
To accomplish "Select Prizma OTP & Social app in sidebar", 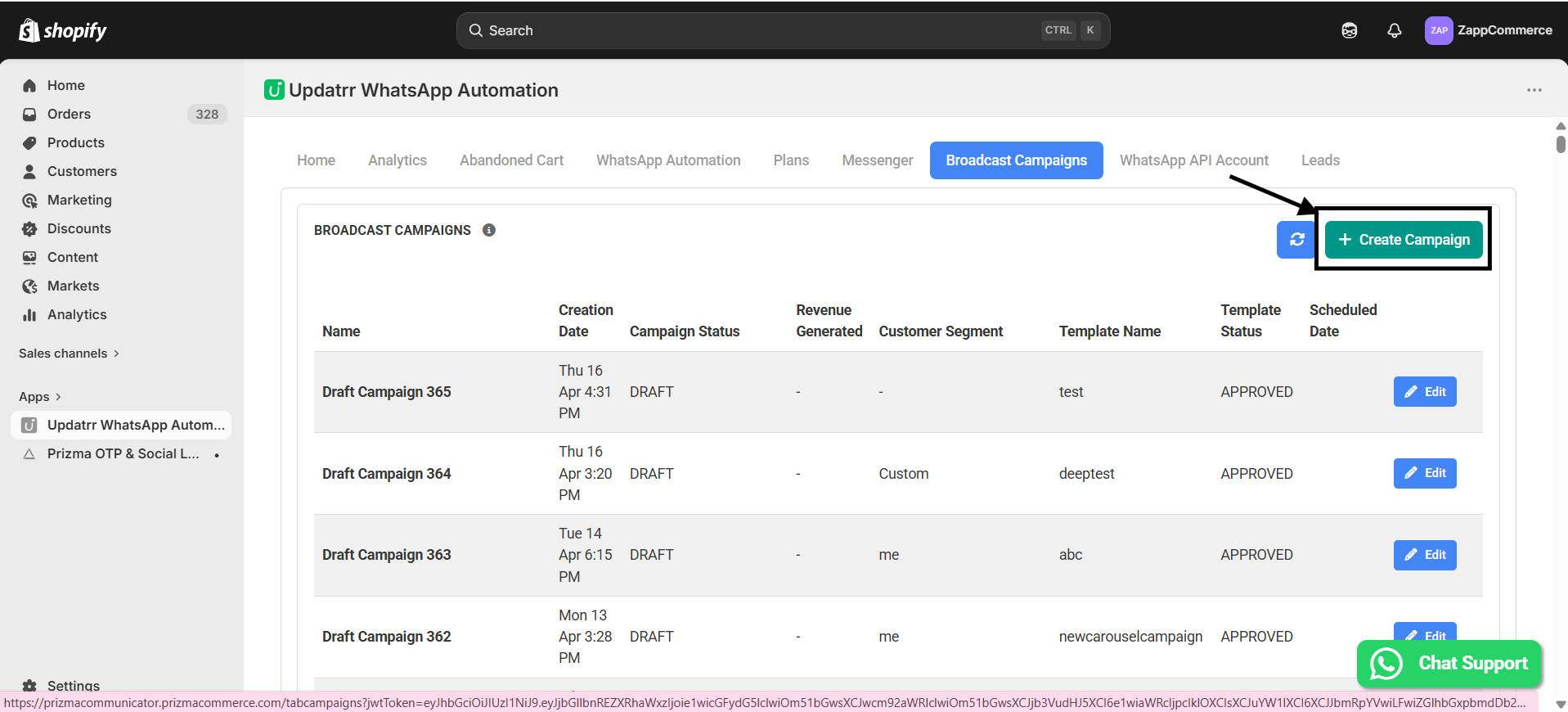I will (x=123, y=453).
